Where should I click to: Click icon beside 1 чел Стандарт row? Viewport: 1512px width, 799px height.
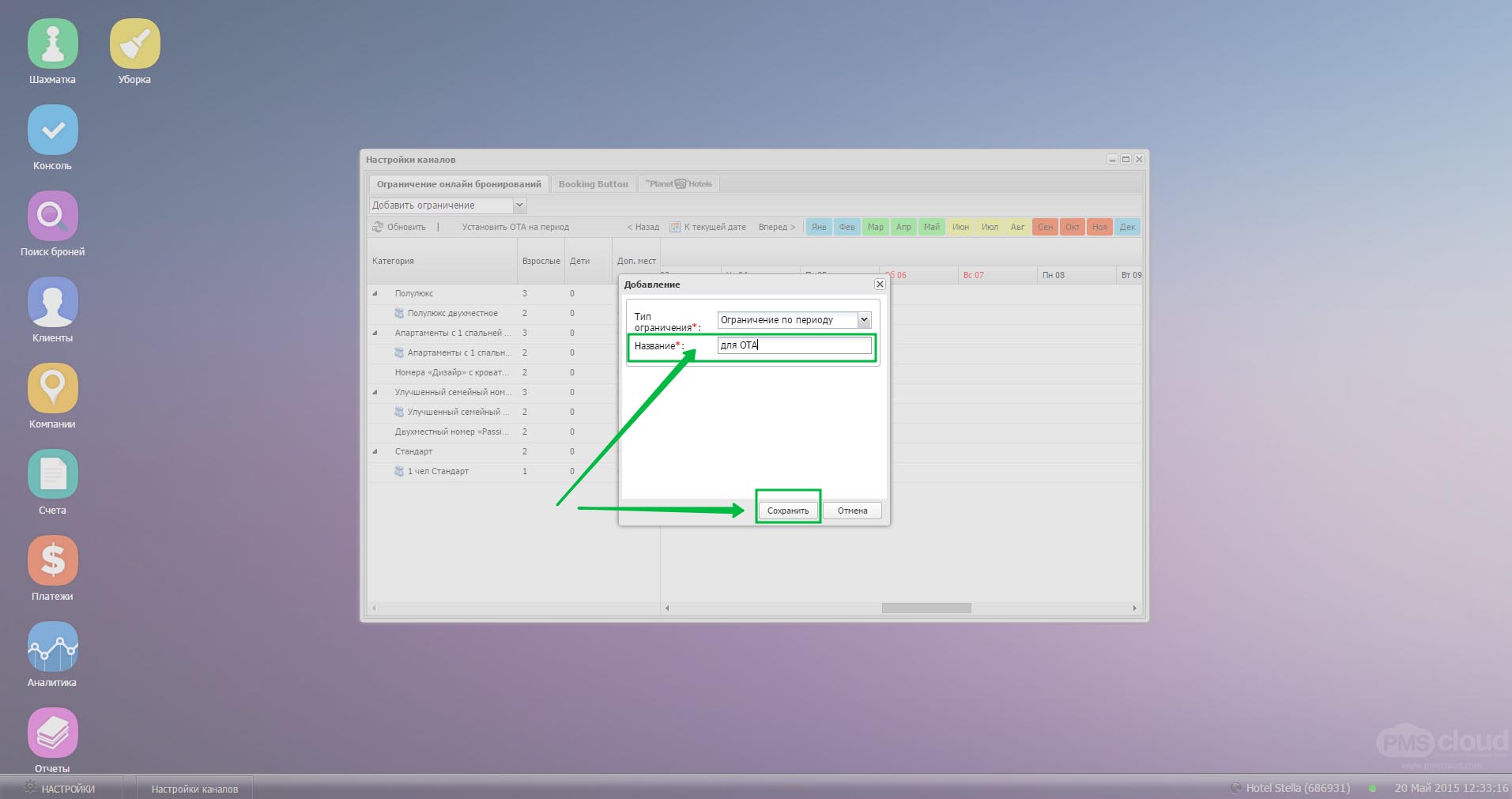[399, 471]
